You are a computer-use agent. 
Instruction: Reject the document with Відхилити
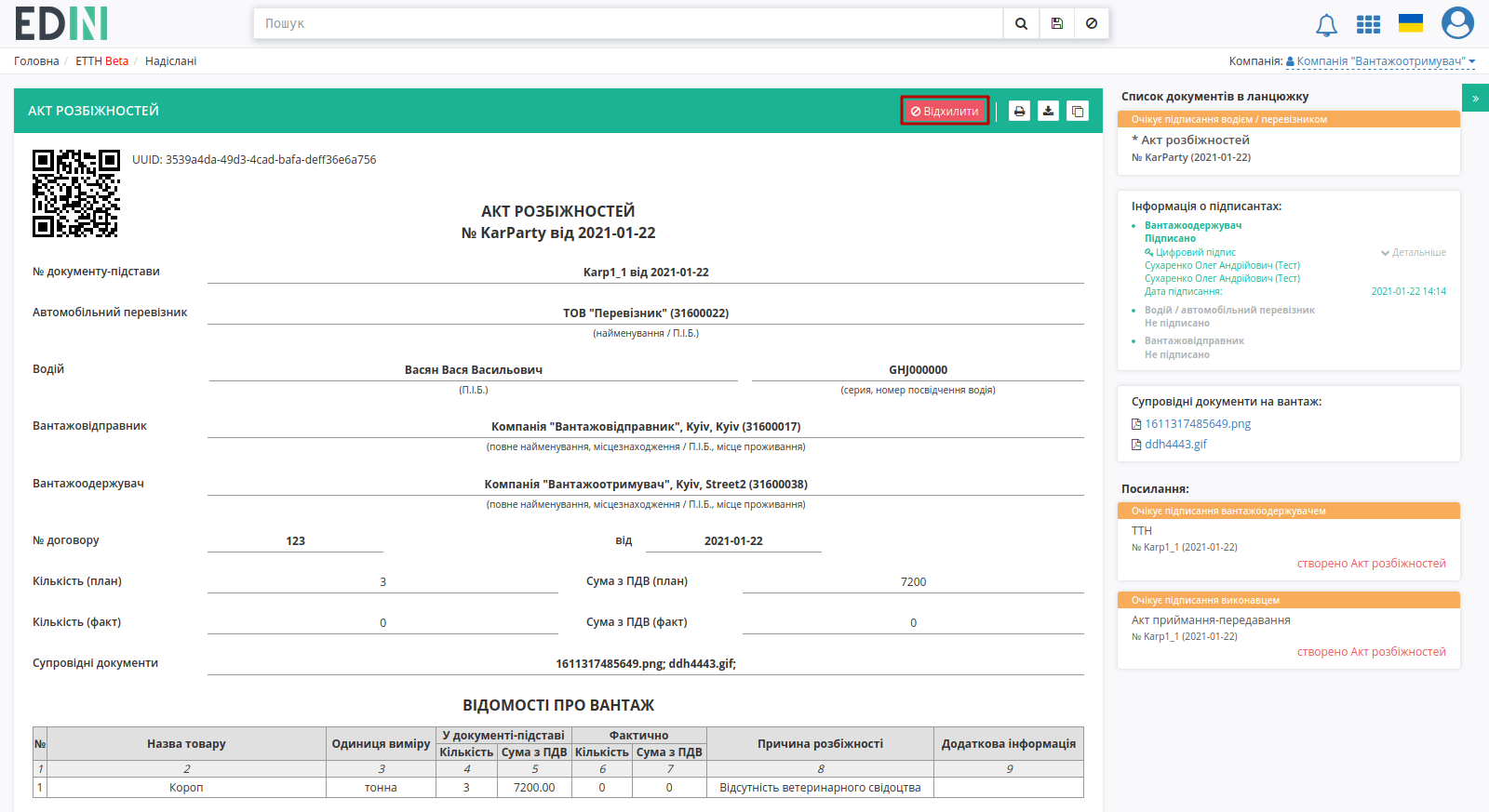(945, 111)
